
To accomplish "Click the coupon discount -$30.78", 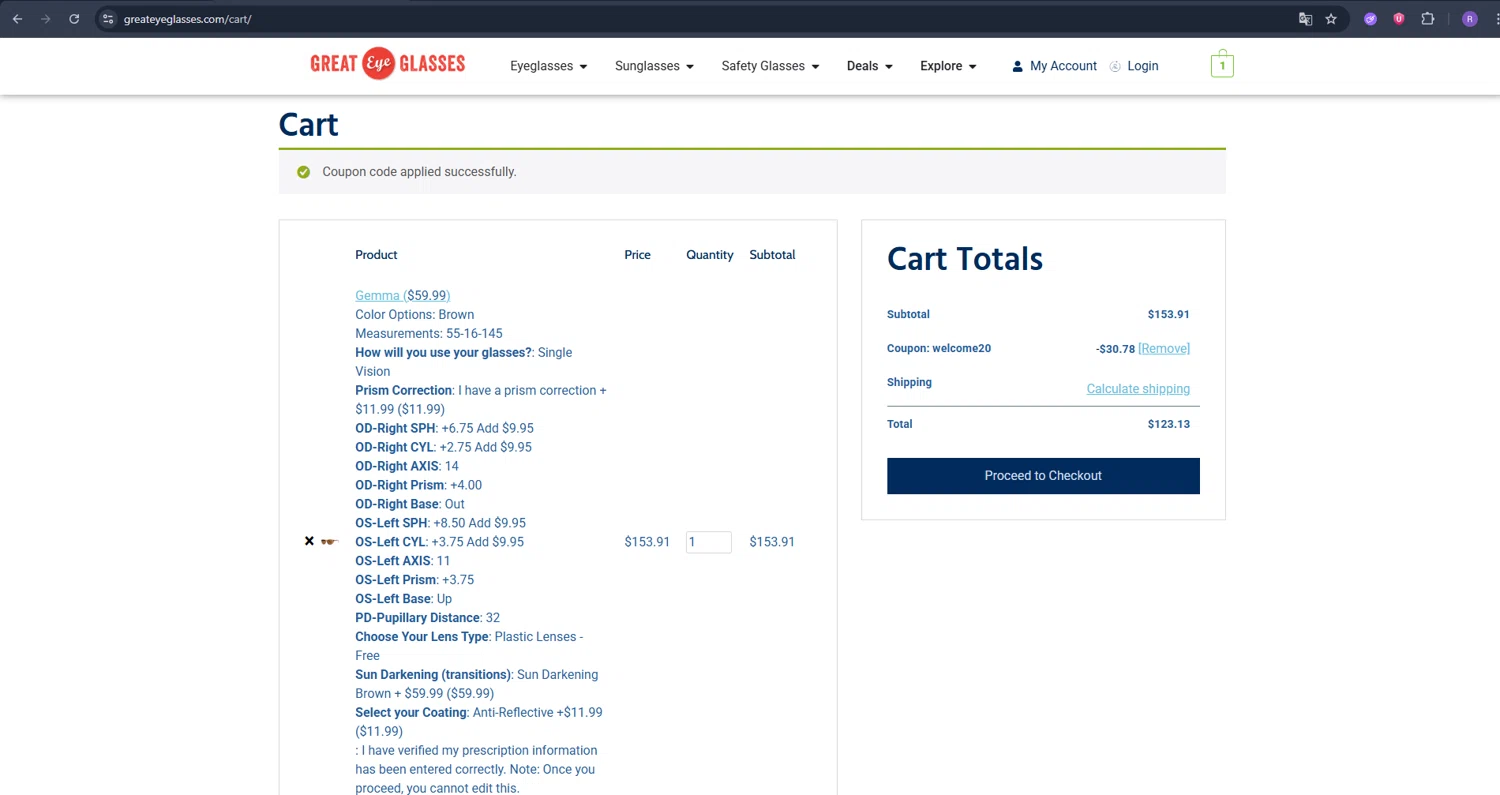I will tap(1115, 348).
